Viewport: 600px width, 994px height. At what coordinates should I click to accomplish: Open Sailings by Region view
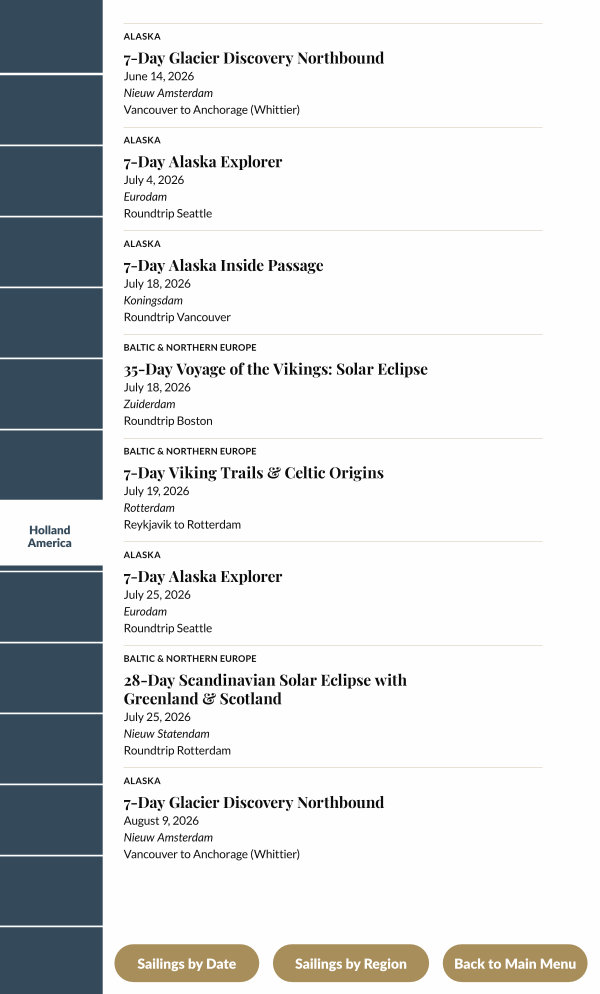click(x=350, y=964)
